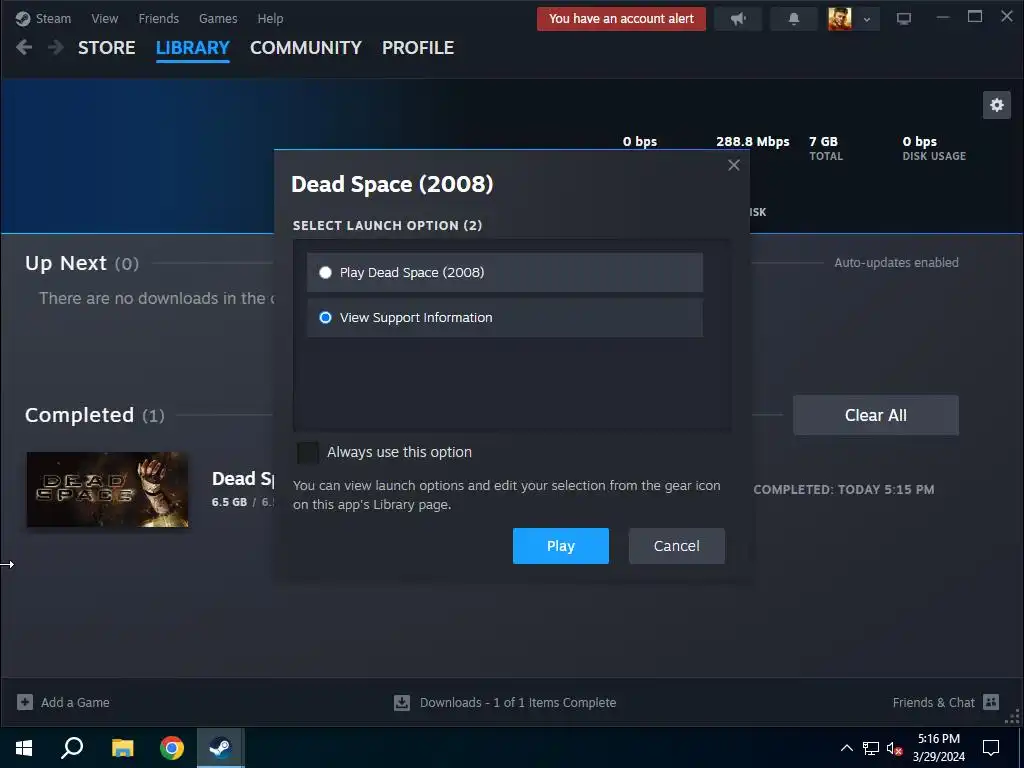Click the COMPLETED: TODAY 5:15 PM text
Image resolution: width=1024 pixels, height=768 pixels.
tap(844, 490)
